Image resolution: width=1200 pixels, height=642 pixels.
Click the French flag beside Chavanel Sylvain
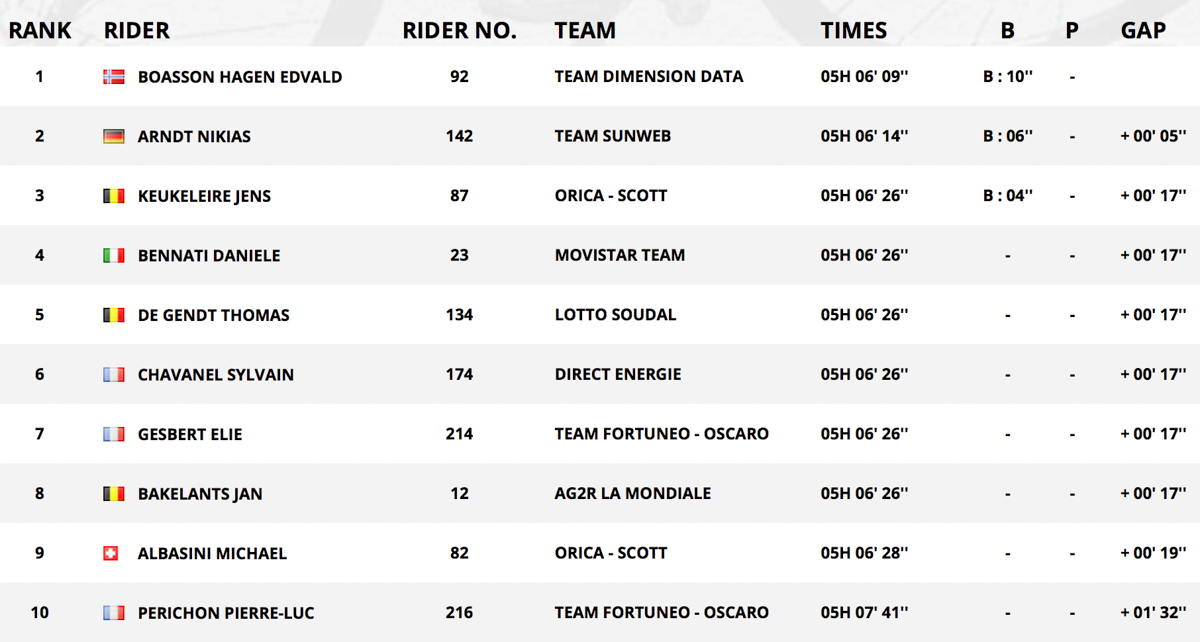pyautogui.click(x=114, y=375)
